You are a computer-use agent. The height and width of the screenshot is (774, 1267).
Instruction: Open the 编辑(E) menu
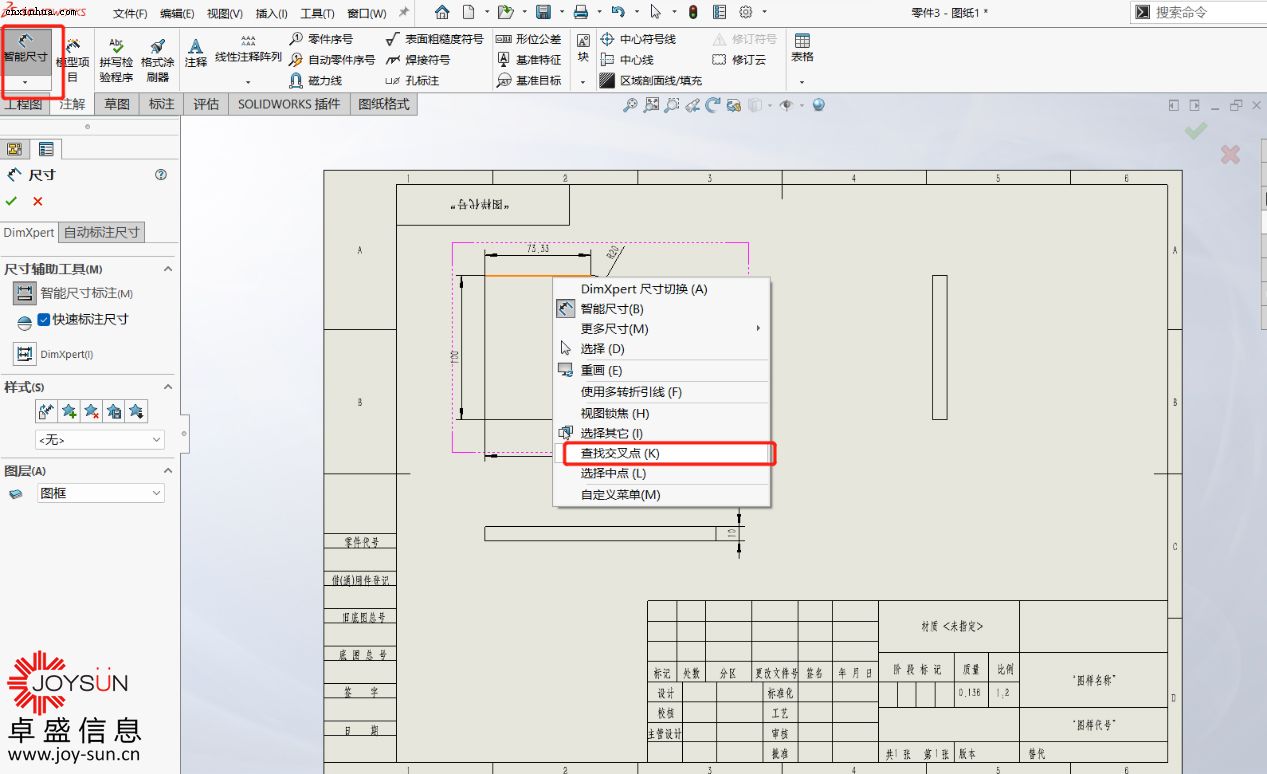click(x=177, y=13)
